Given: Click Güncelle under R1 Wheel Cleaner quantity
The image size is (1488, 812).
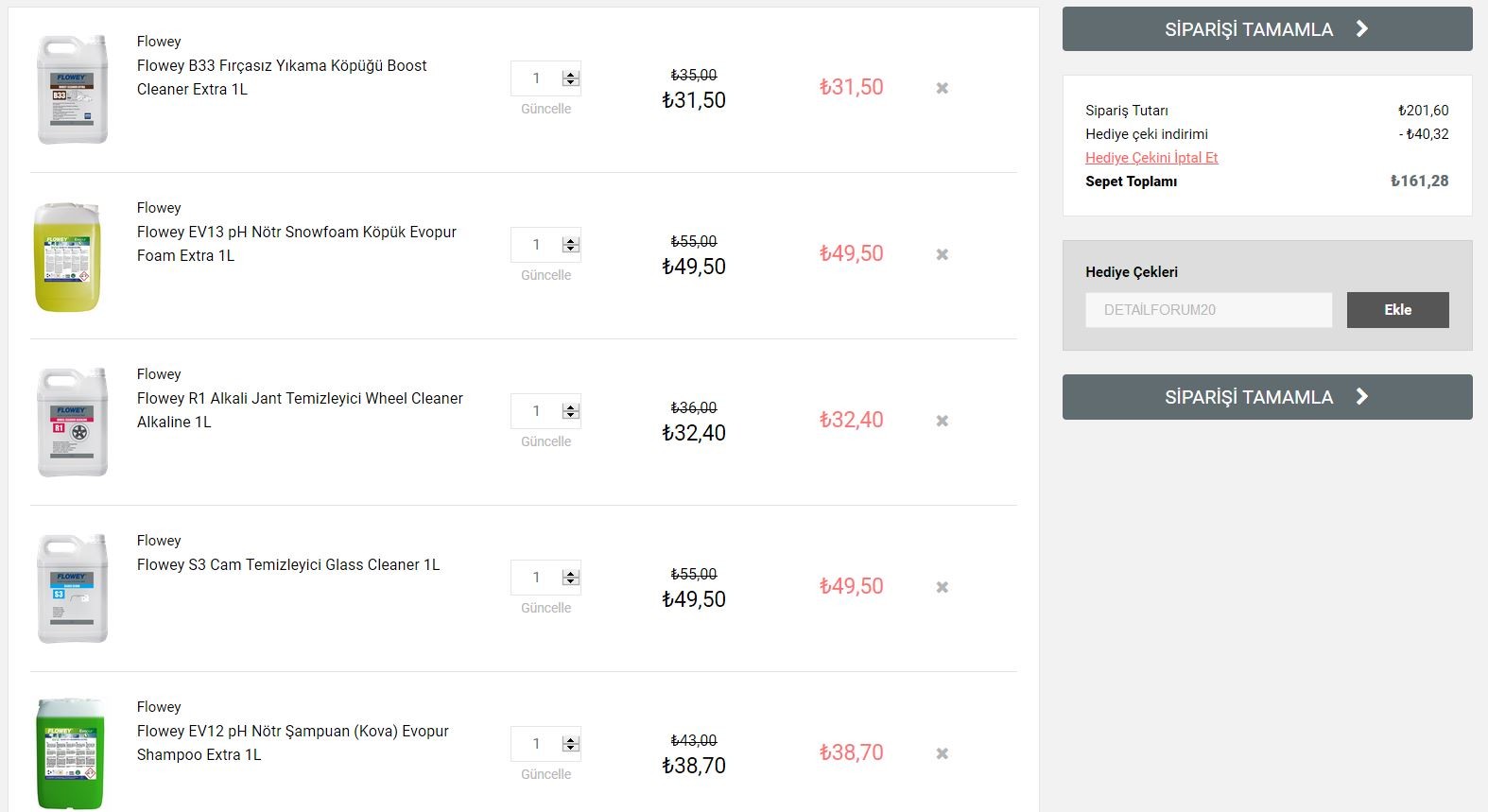Looking at the screenshot, I should coord(545,441).
